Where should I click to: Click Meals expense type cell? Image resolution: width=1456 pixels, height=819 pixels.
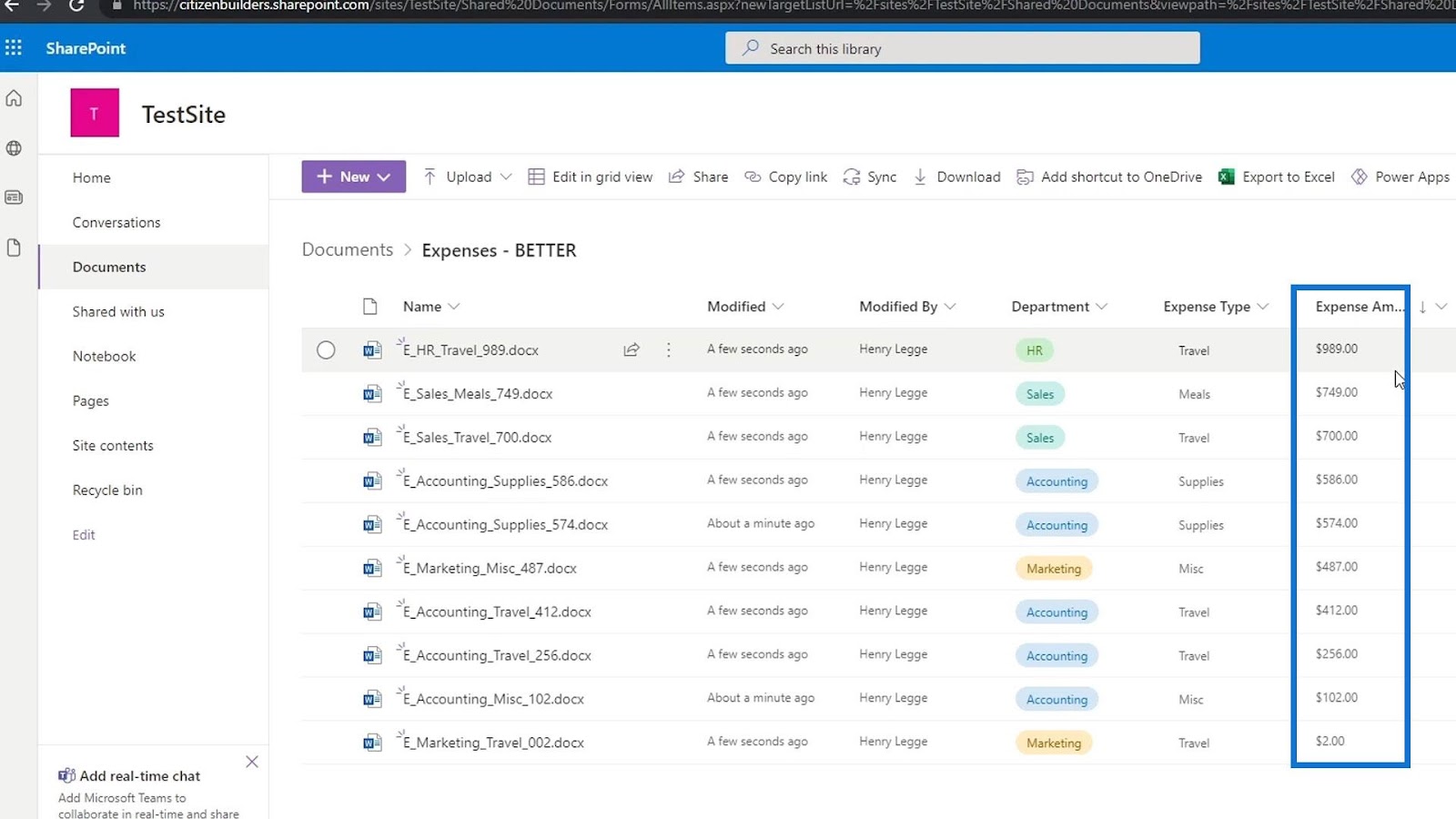(1194, 394)
